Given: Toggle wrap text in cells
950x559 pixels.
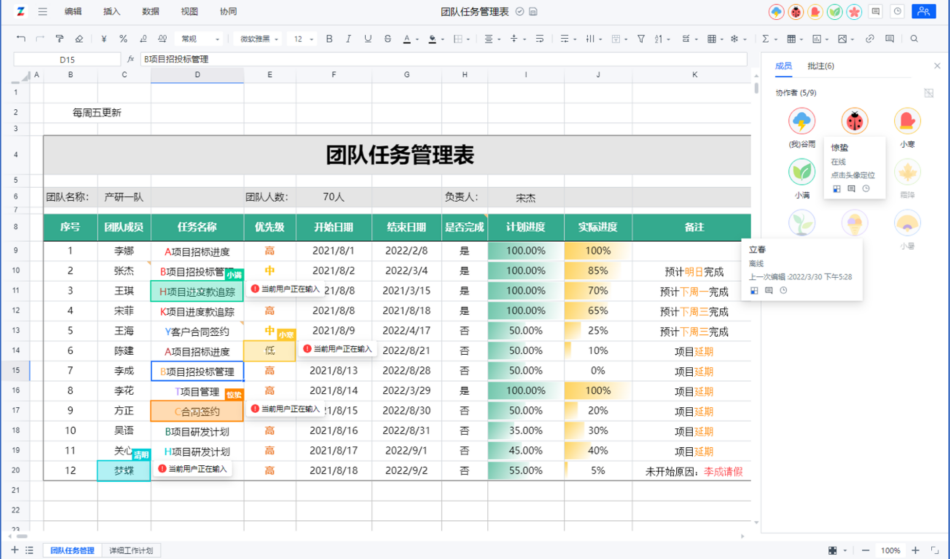Looking at the screenshot, I should pyautogui.click(x=539, y=39).
